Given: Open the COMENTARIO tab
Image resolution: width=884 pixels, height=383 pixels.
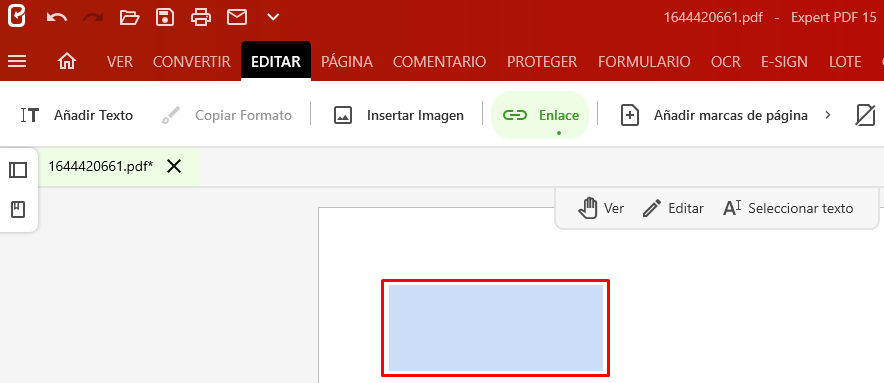Looking at the screenshot, I should point(439,61).
